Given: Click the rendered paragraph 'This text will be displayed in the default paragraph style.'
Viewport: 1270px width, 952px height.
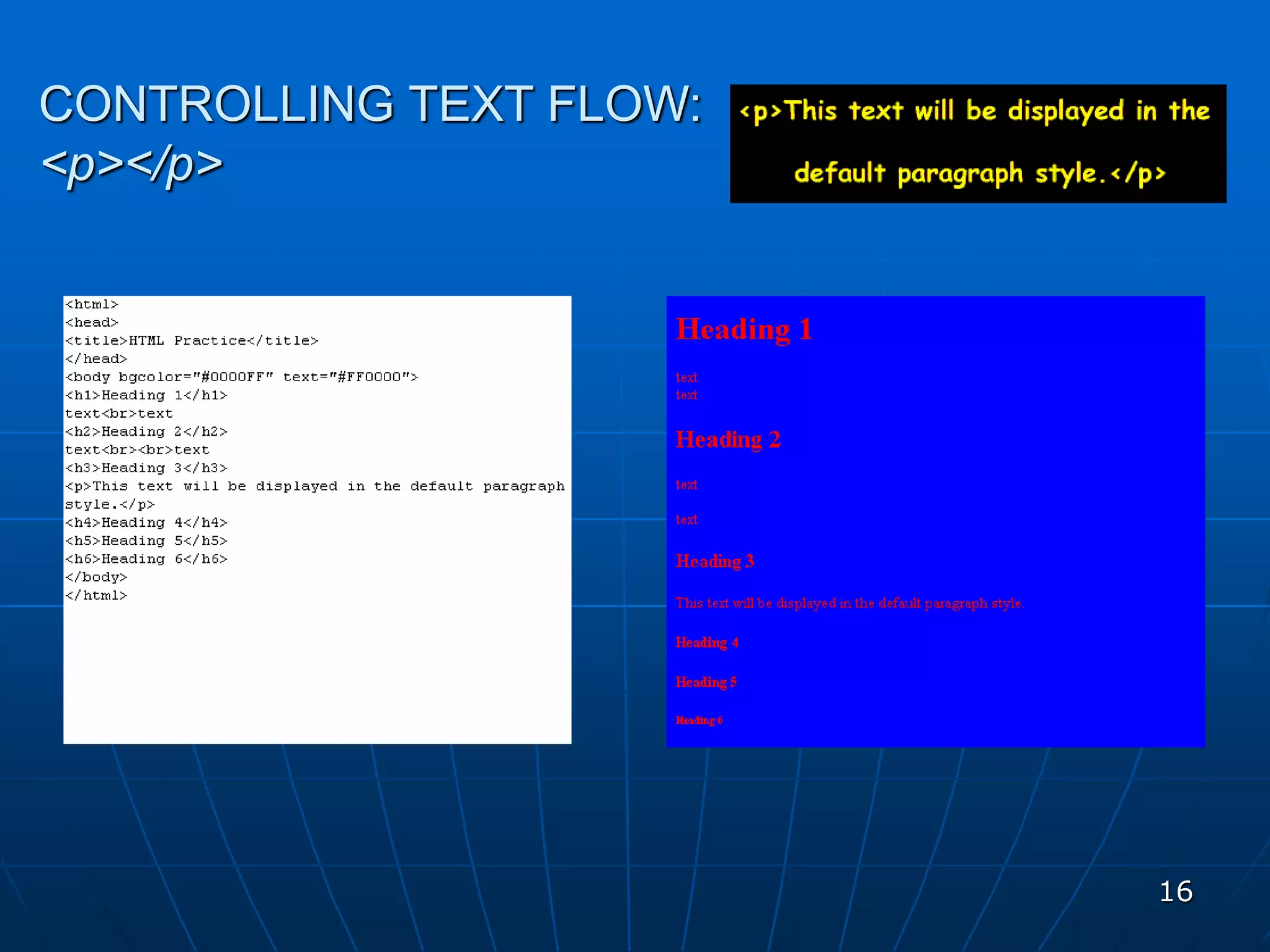Looking at the screenshot, I should [850, 604].
